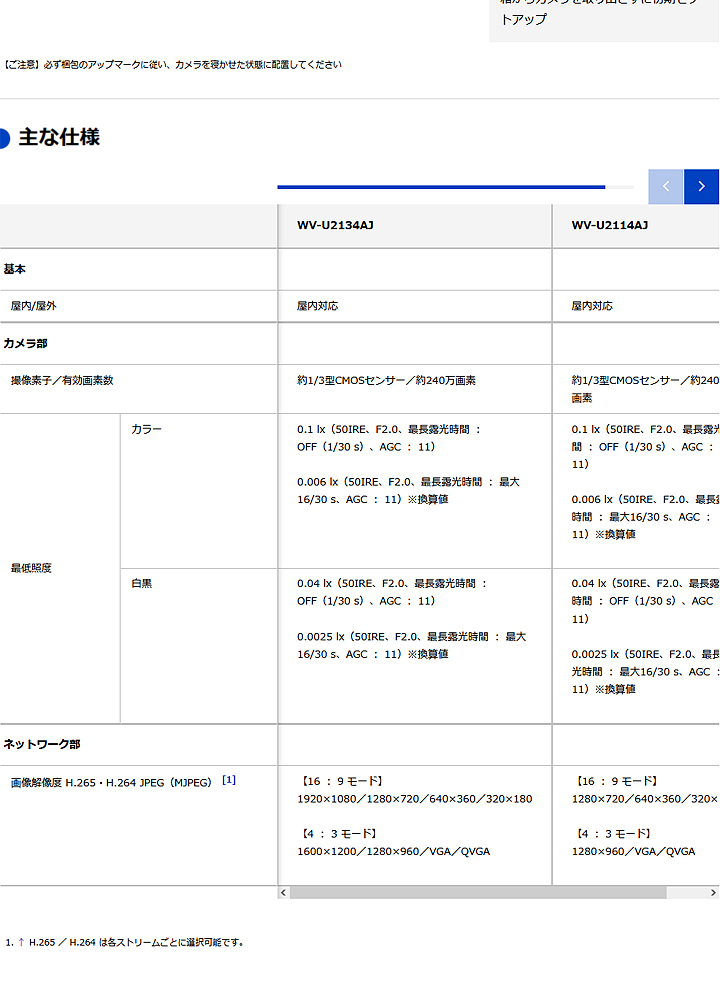Click the 0.006 lx converted value text for WV-U2134AJ
Viewport: 720px width, 1000px height.
click(x=408, y=490)
